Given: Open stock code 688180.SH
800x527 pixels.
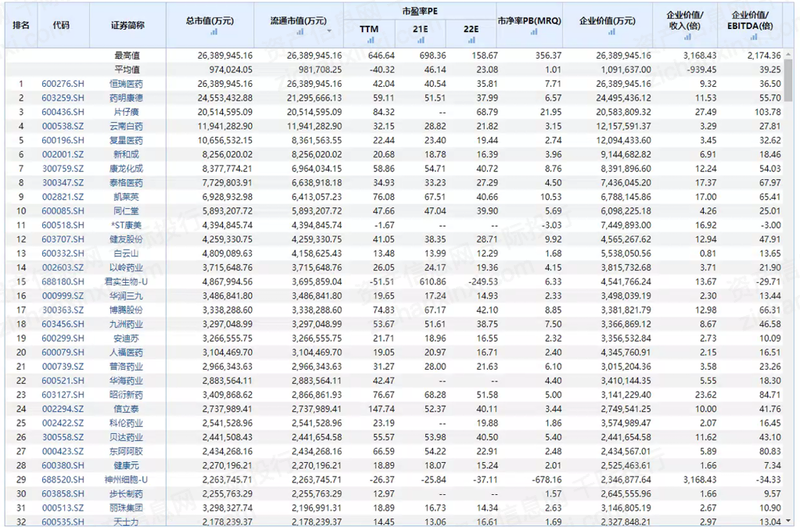Looking at the screenshot, I should click(x=63, y=282).
